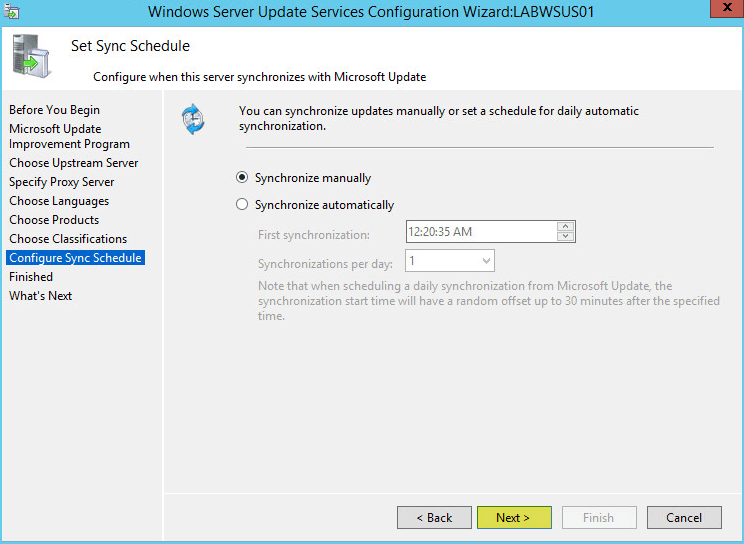
Task: Open the Choose Classifications step
Action: point(68,239)
